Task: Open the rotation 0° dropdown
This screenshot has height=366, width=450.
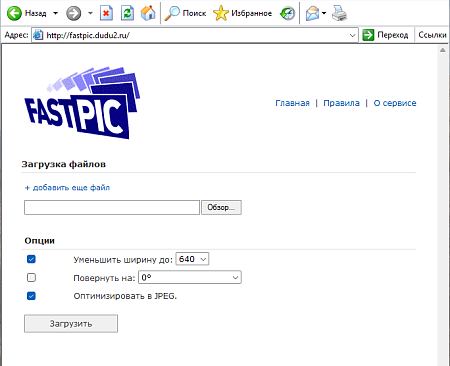Action: tap(190, 277)
